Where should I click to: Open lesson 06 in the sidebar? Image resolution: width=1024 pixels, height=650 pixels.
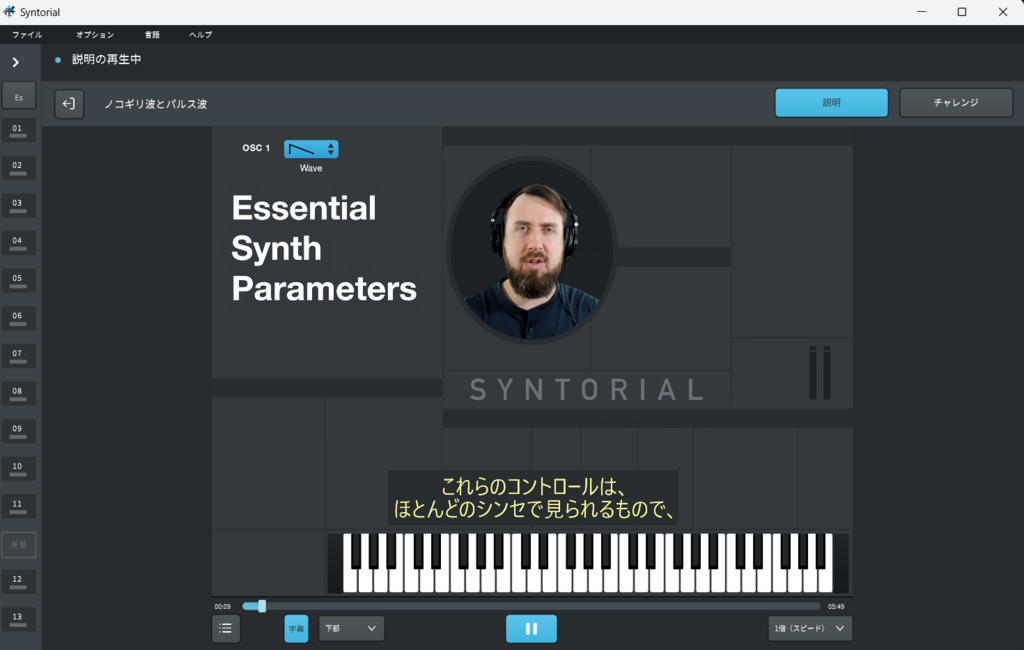point(18,319)
